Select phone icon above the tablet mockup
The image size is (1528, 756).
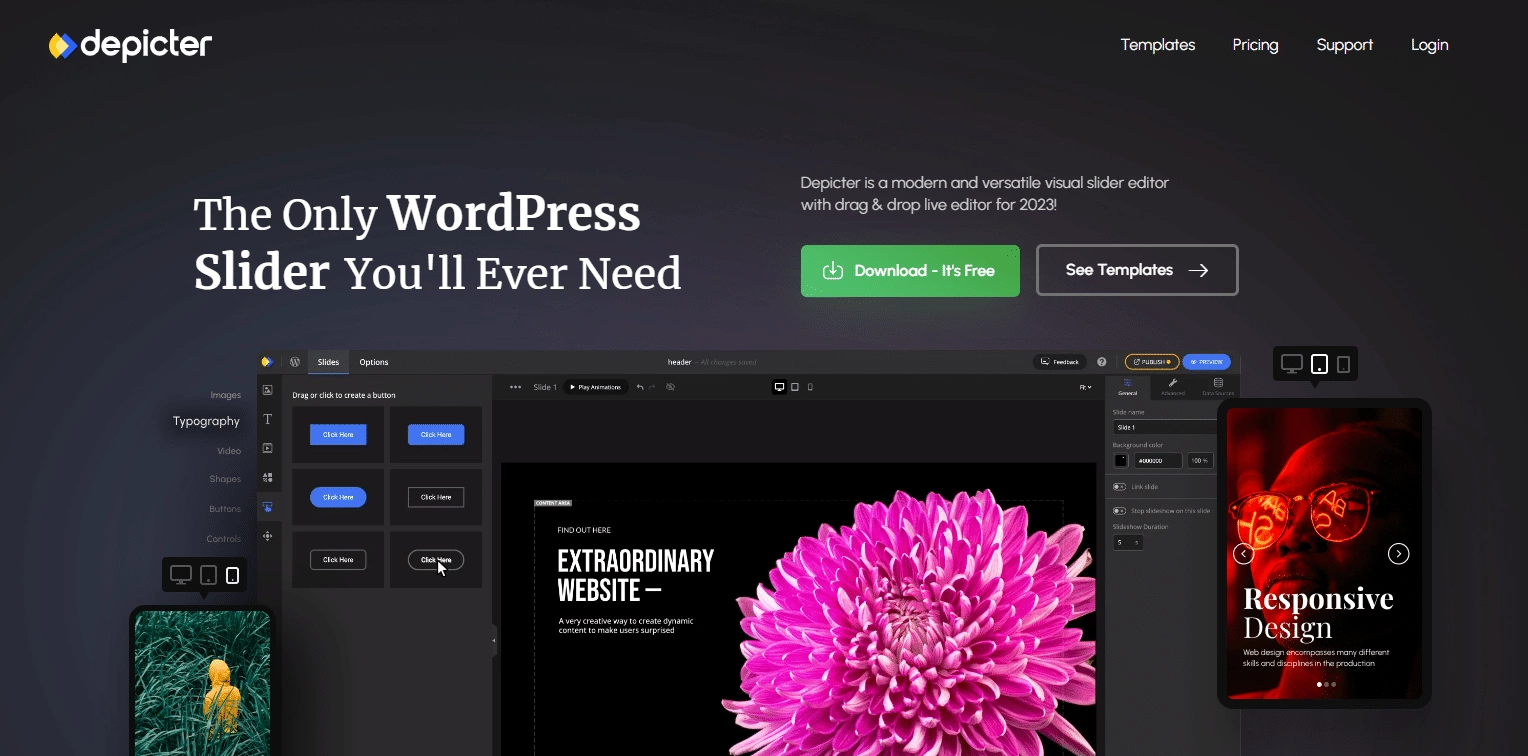1344,364
